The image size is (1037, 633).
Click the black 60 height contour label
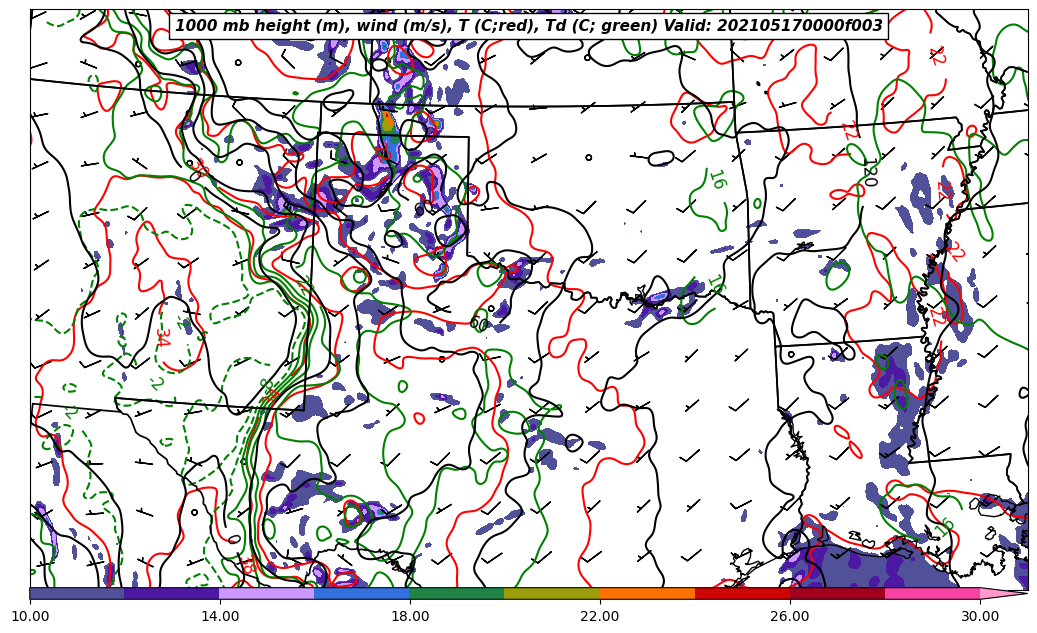(x=479, y=323)
